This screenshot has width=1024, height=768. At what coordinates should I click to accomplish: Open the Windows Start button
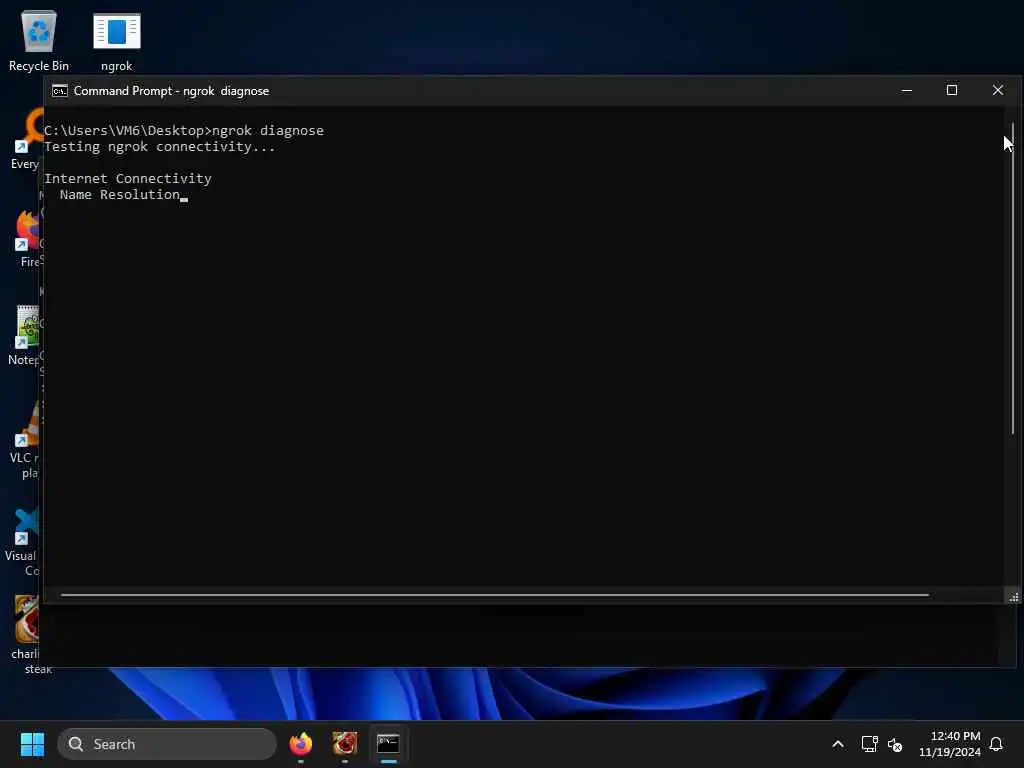pyautogui.click(x=32, y=744)
